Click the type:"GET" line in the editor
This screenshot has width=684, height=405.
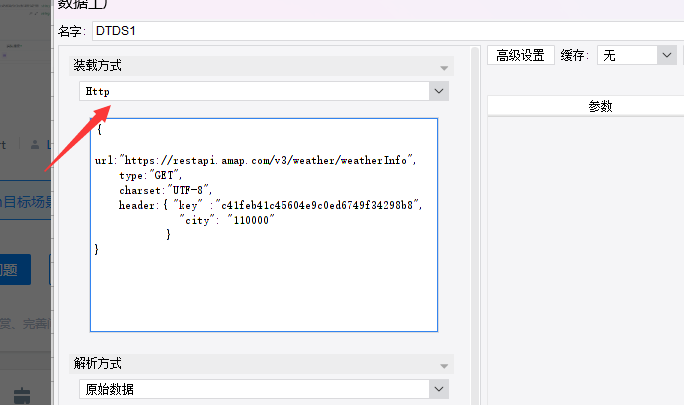click(150, 175)
